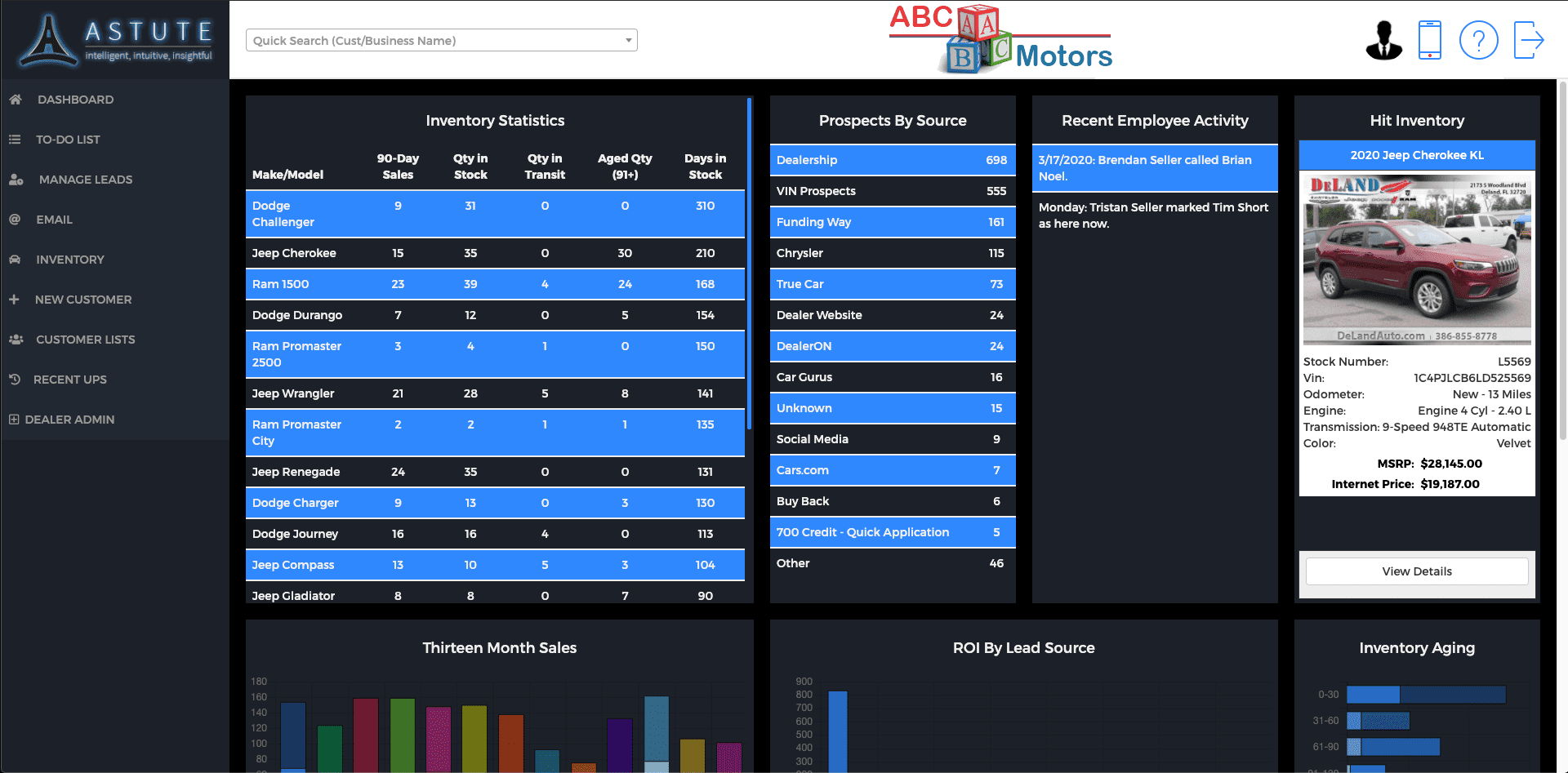Click the Social Media source row
Screen dimensions: 1568x773
click(893, 439)
